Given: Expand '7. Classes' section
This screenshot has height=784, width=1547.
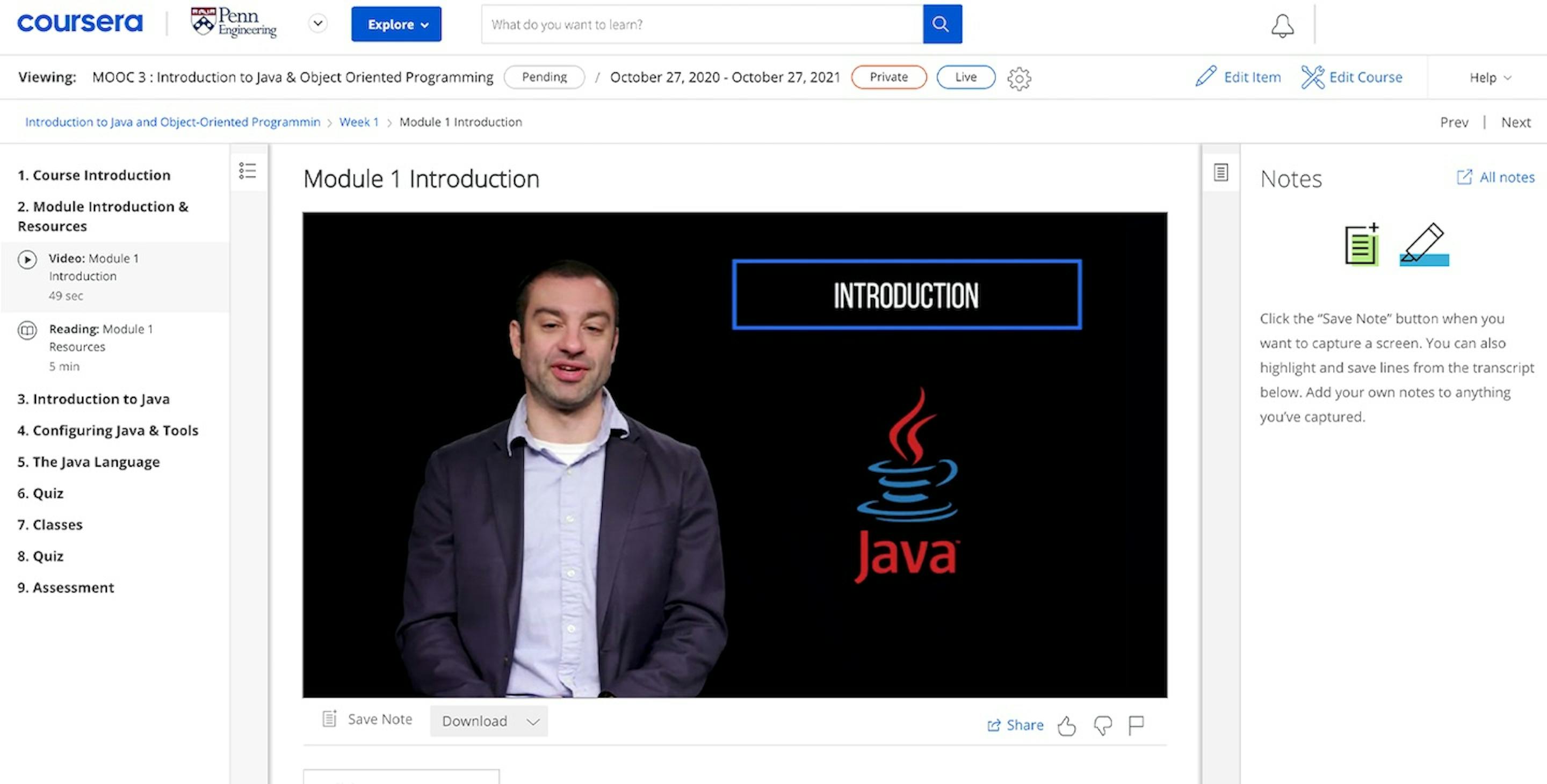Looking at the screenshot, I should pyautogui.click(x=50, y=525).
